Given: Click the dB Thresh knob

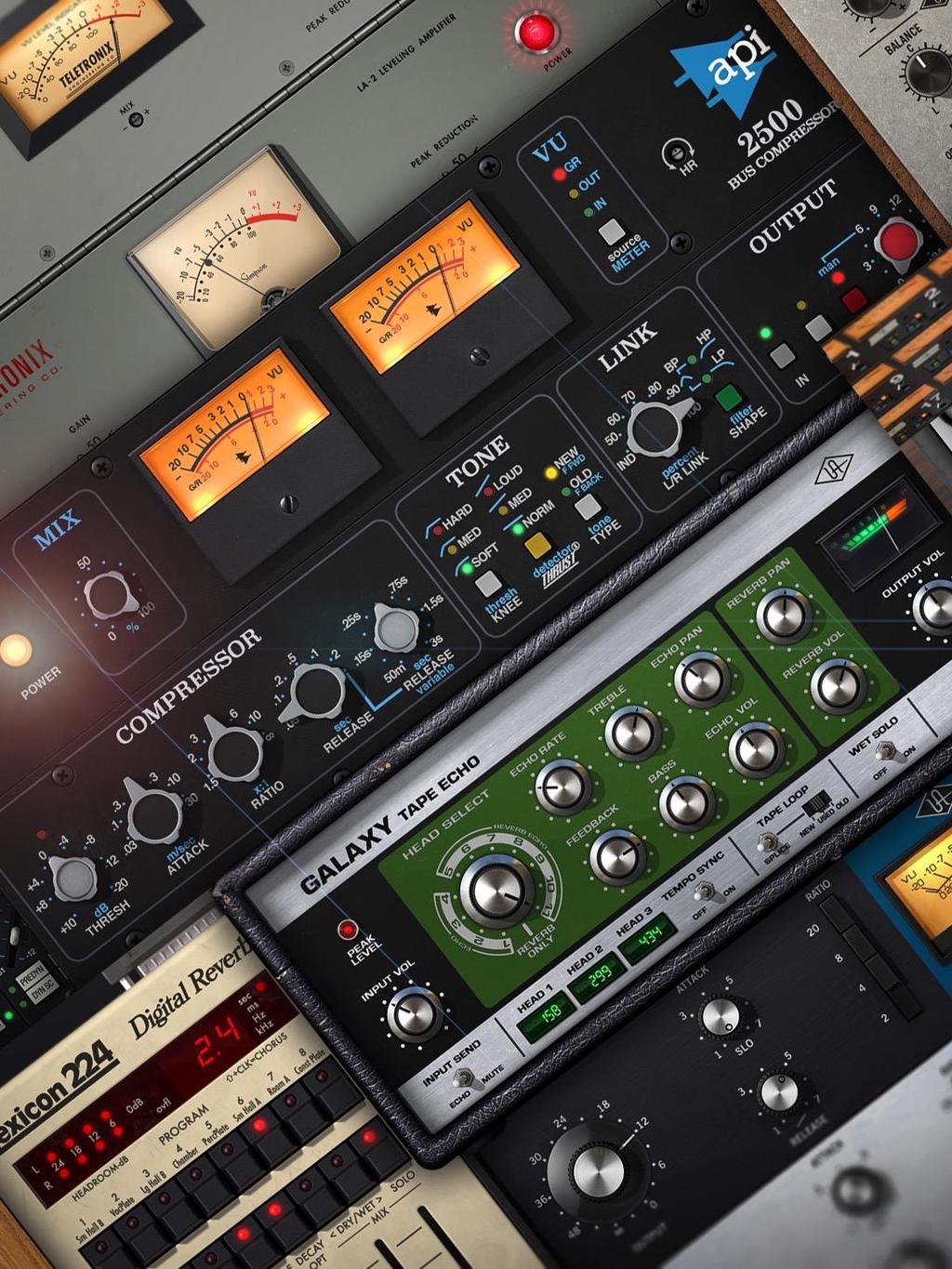Looking at the screenshot, I should tap(73, 879).
